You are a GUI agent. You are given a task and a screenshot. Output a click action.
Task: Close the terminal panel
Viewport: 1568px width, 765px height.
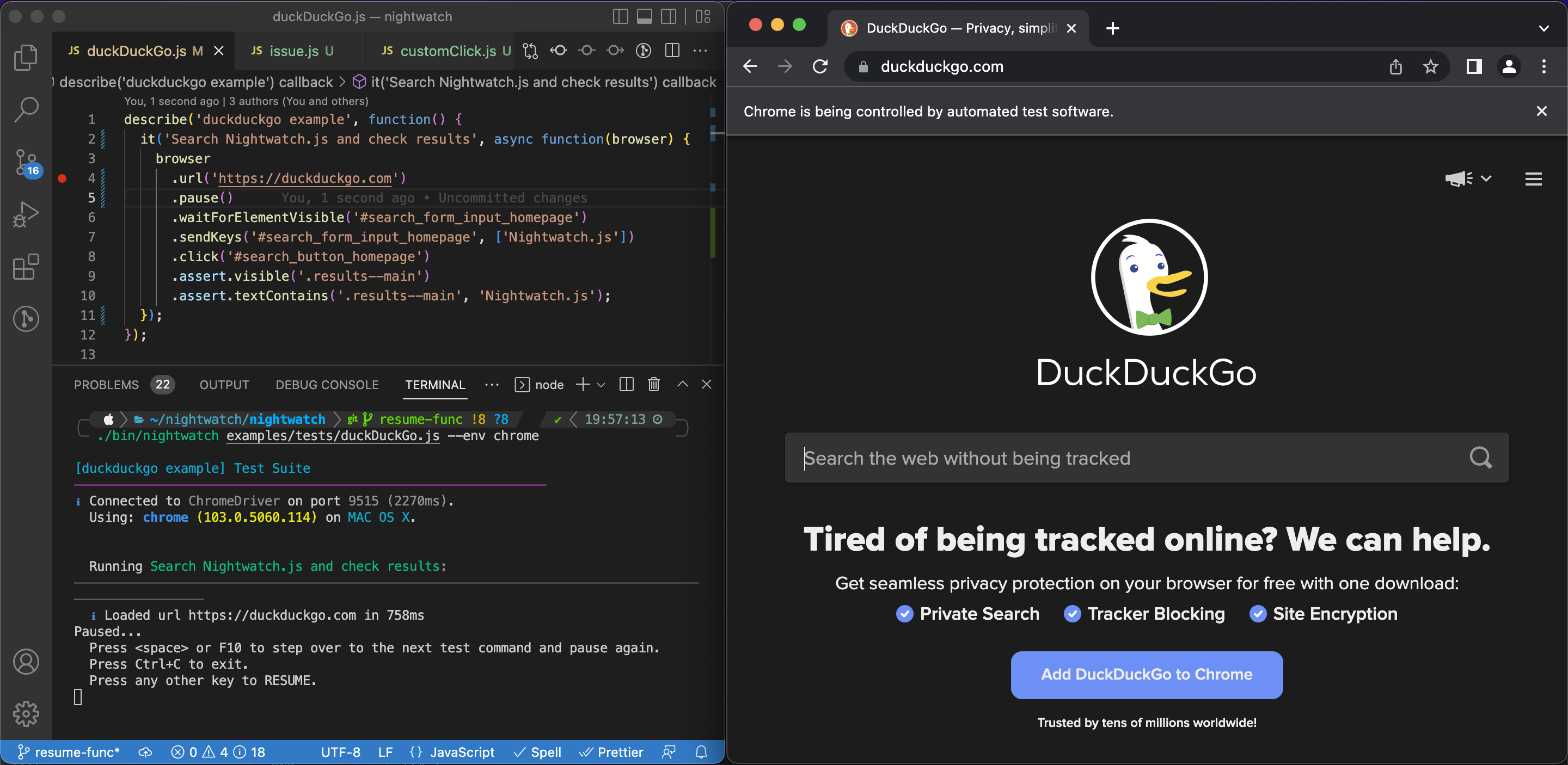point(707,384)
